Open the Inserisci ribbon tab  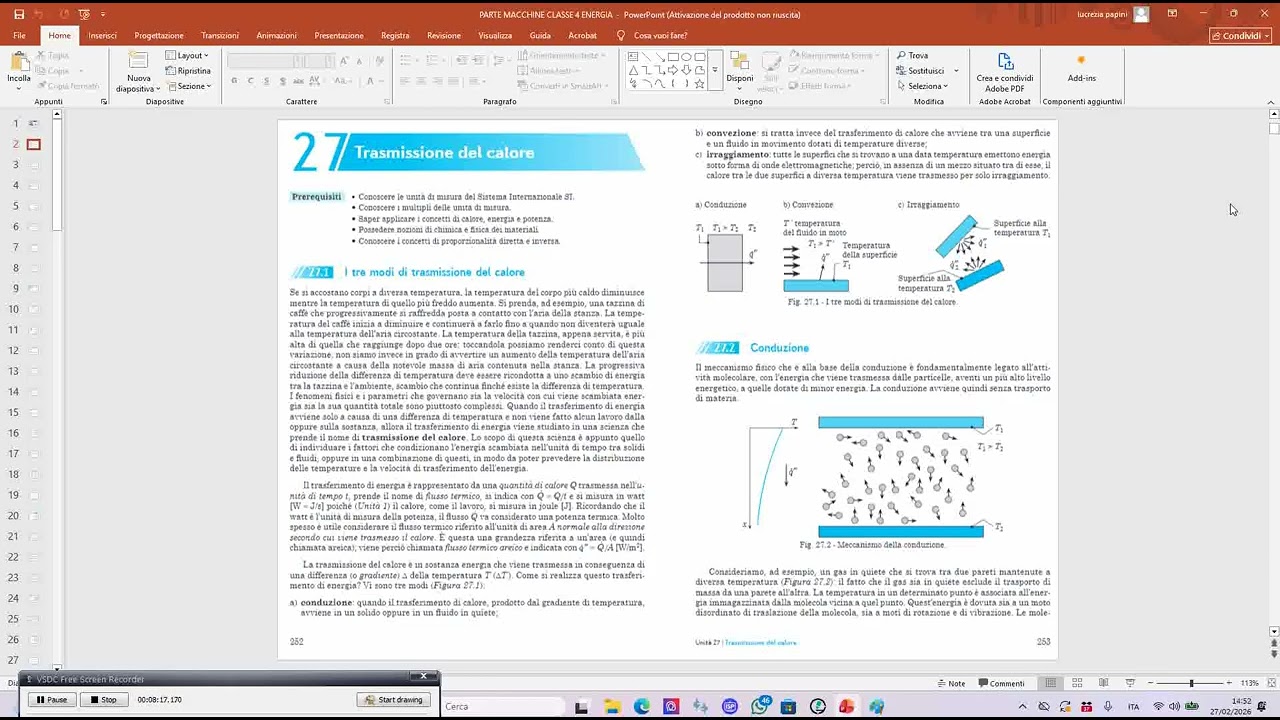102,35
